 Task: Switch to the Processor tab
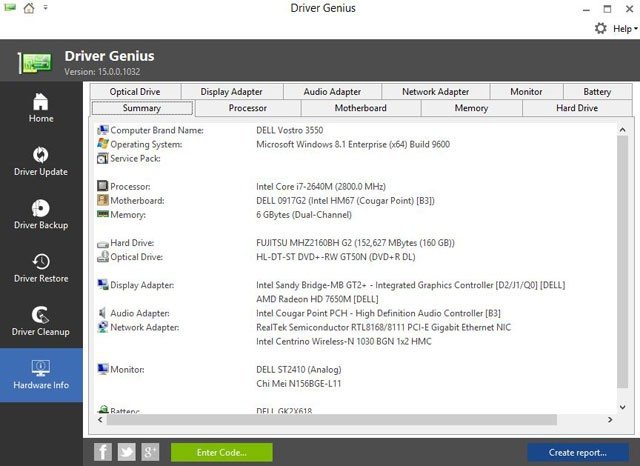coord(248,108)
